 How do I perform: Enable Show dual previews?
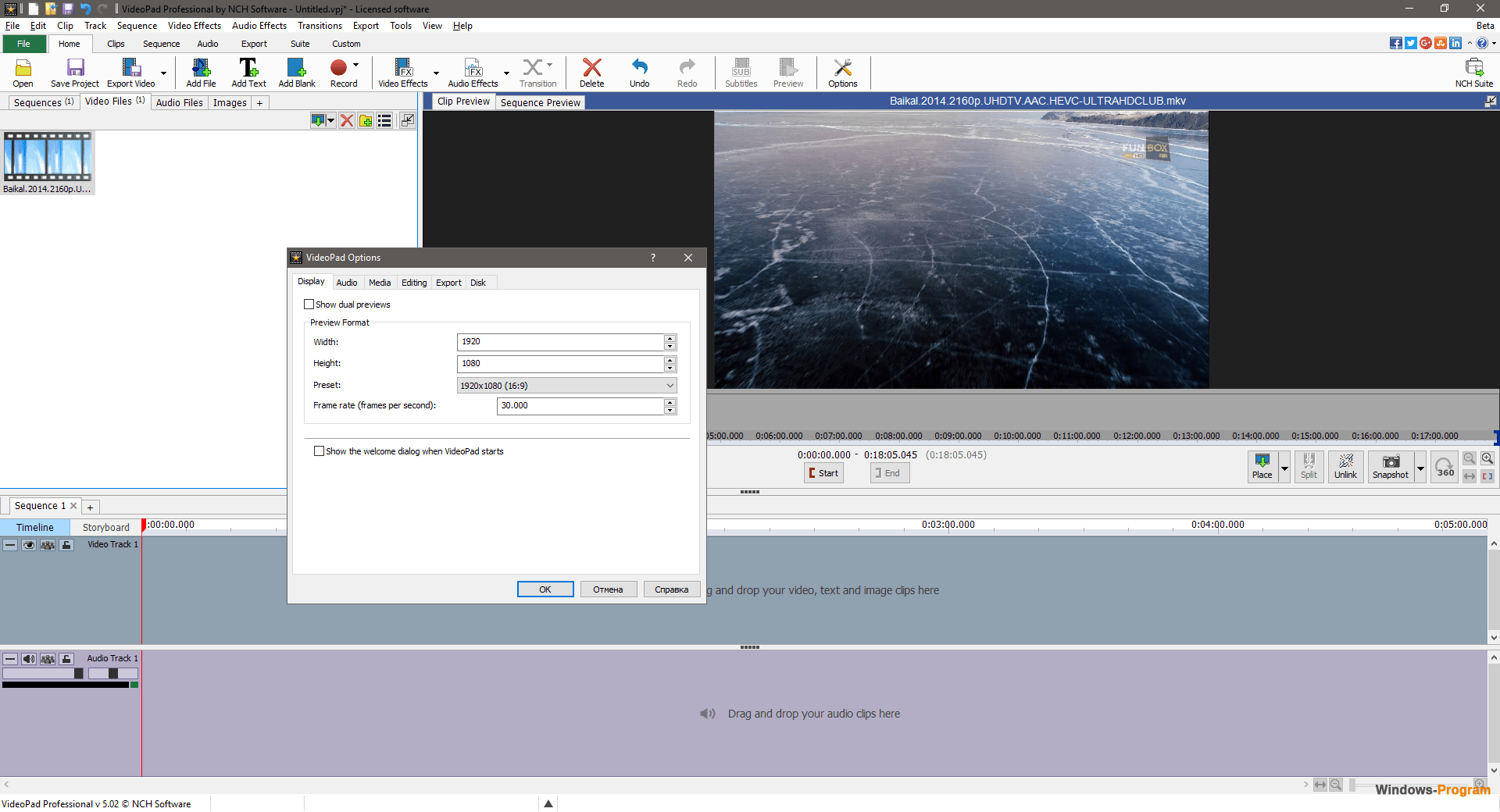309,304
